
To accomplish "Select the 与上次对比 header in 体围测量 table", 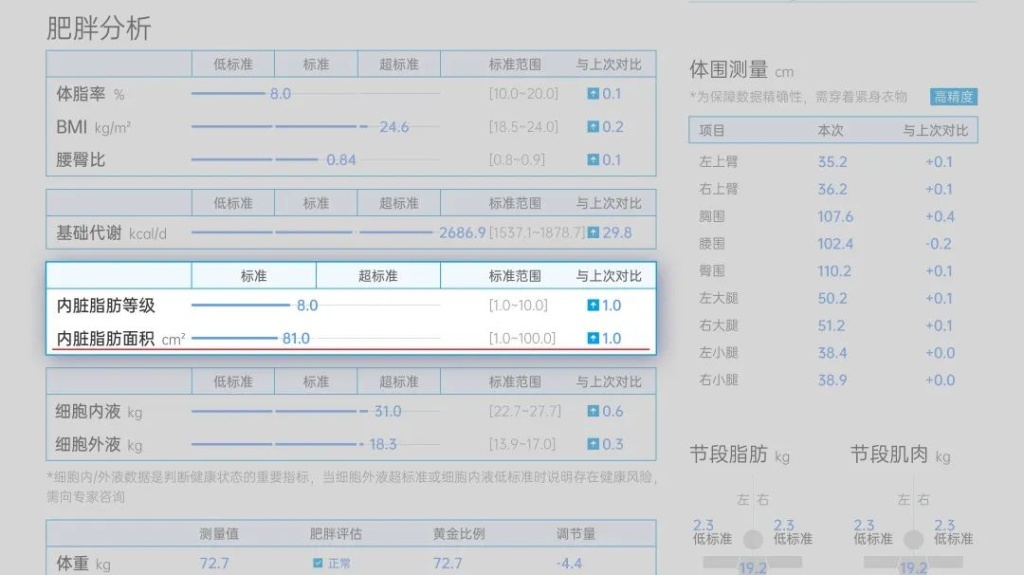I will point(934,131).
